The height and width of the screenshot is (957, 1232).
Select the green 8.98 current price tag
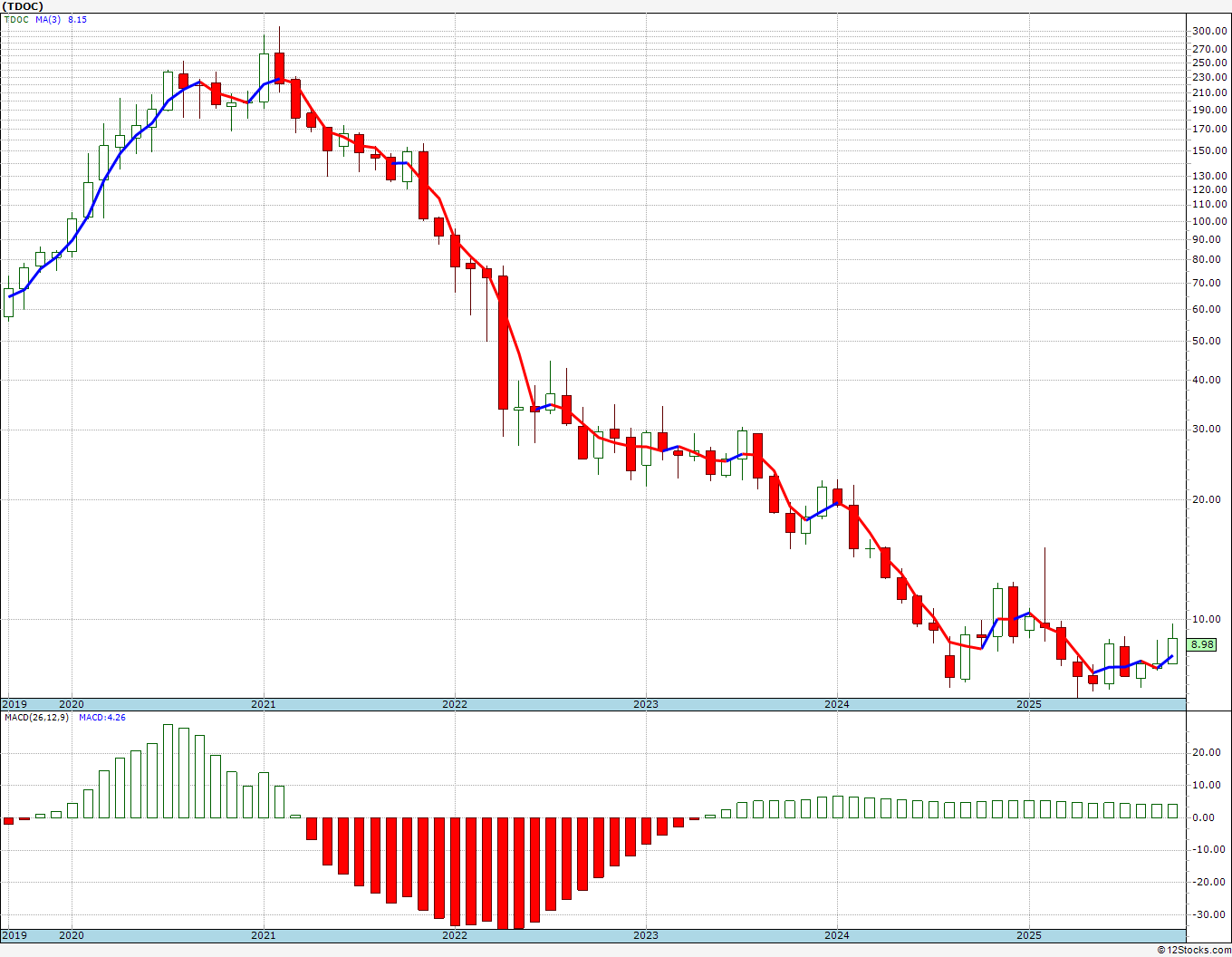(x=1202, y=644)
